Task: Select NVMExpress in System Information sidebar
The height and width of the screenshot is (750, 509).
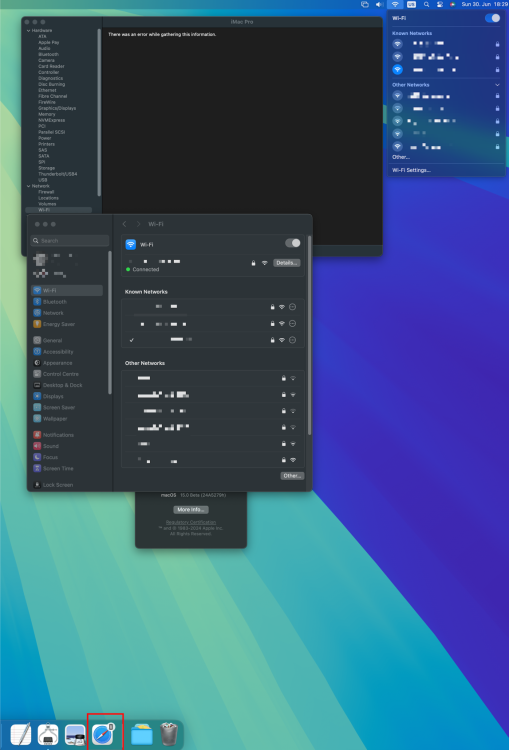Action: (x=52, y=120)
